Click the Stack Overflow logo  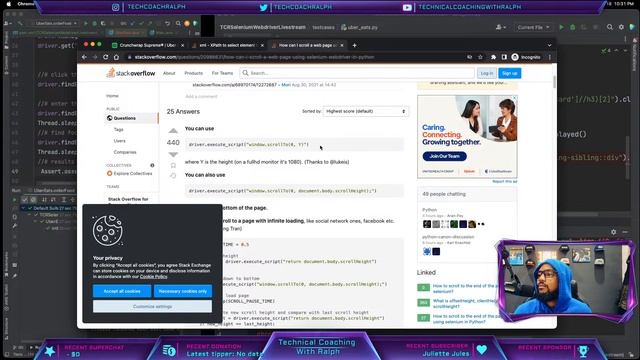(131, 73)
